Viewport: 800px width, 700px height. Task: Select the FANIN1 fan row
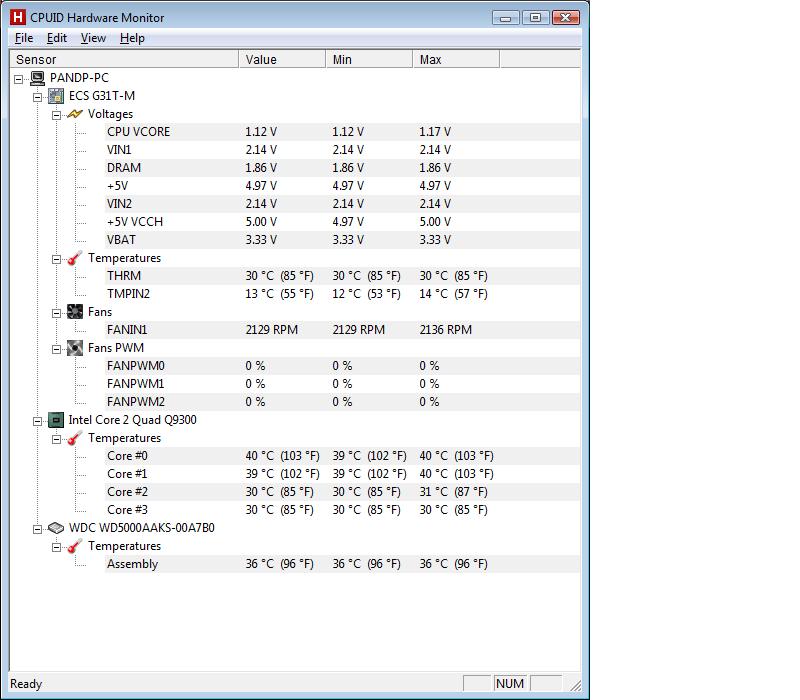coord(342,330)
